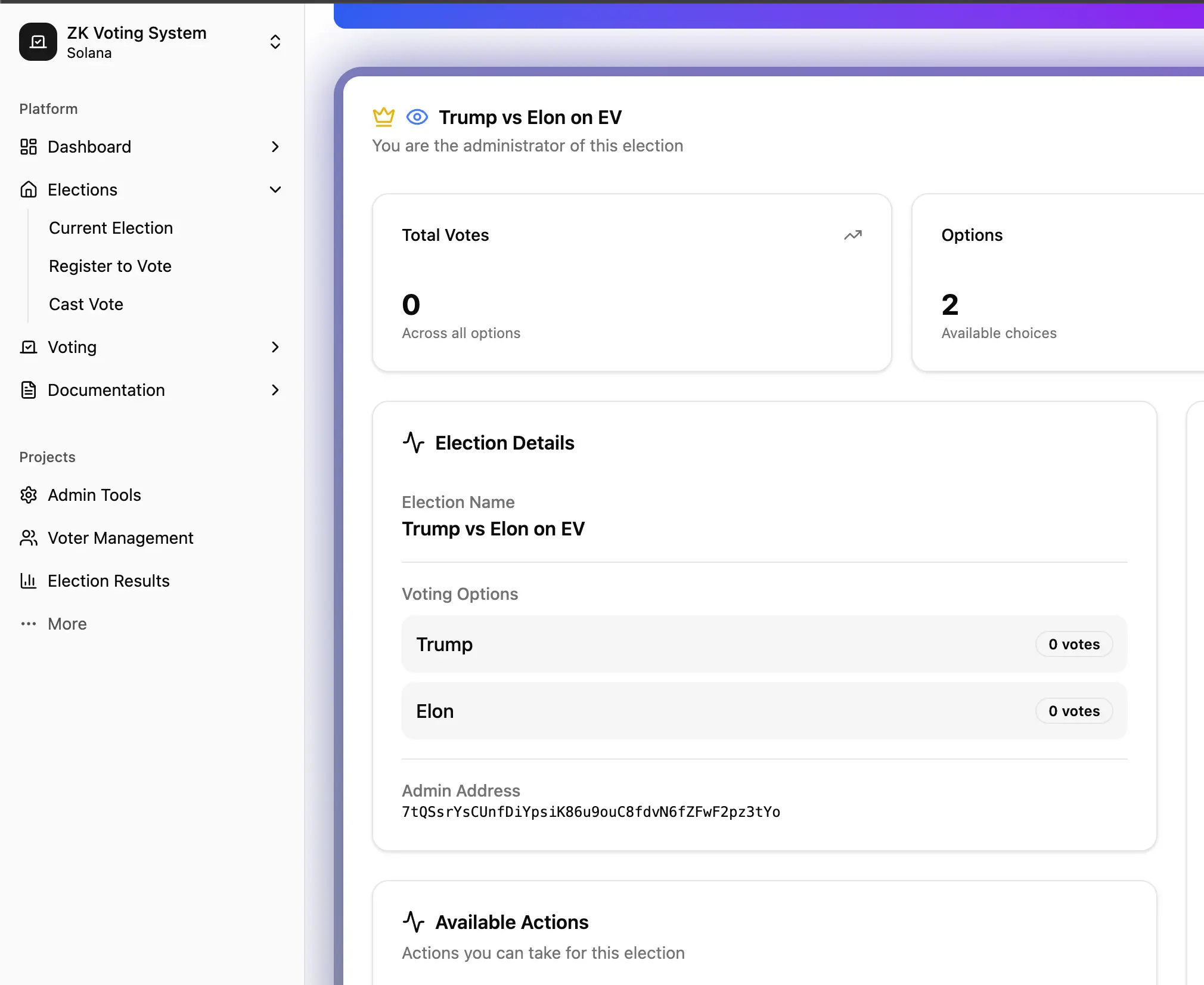The image size is (1204, 985).
Task: Open the Current Election page
Action: (111, 228)
